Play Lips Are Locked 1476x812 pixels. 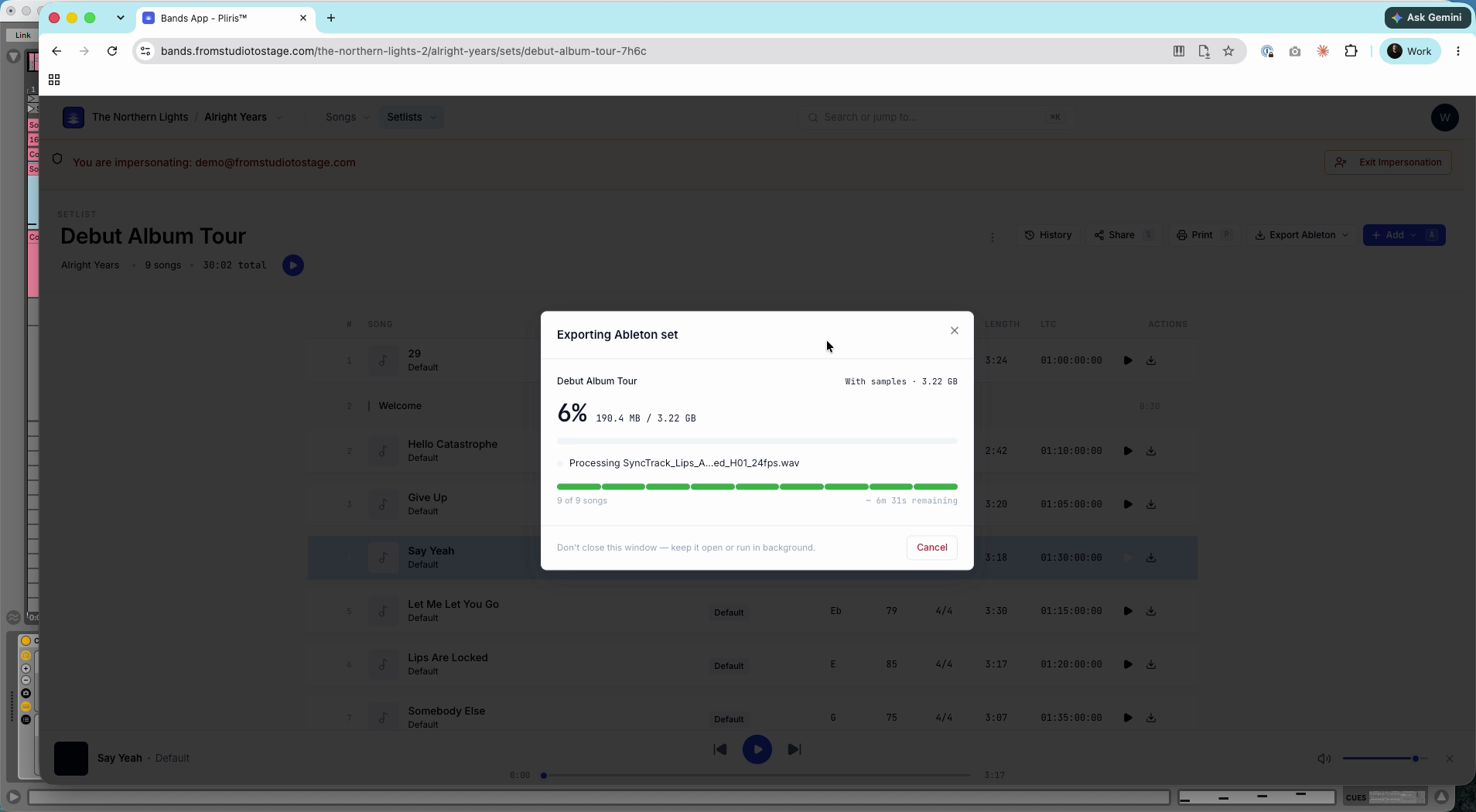tap(1128, 664)
